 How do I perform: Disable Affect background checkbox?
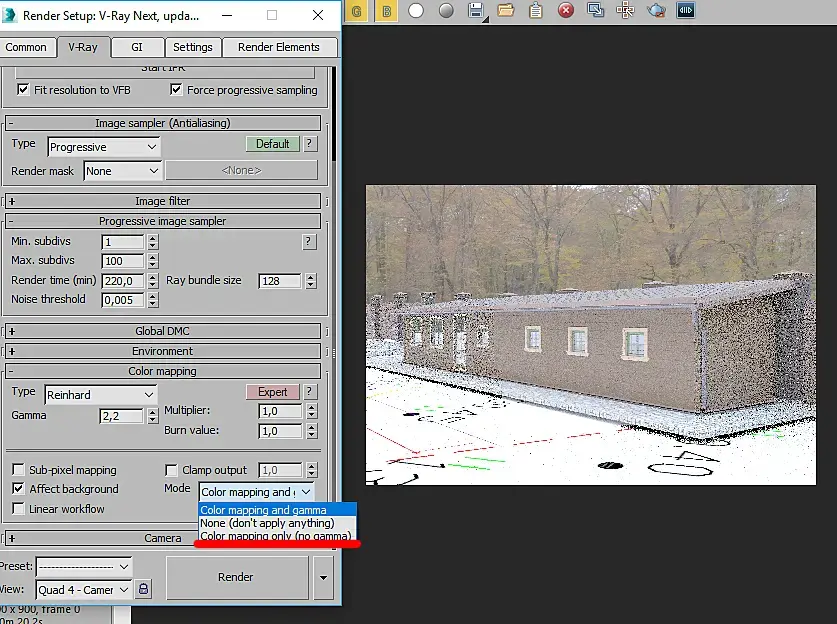click(18, 488)
